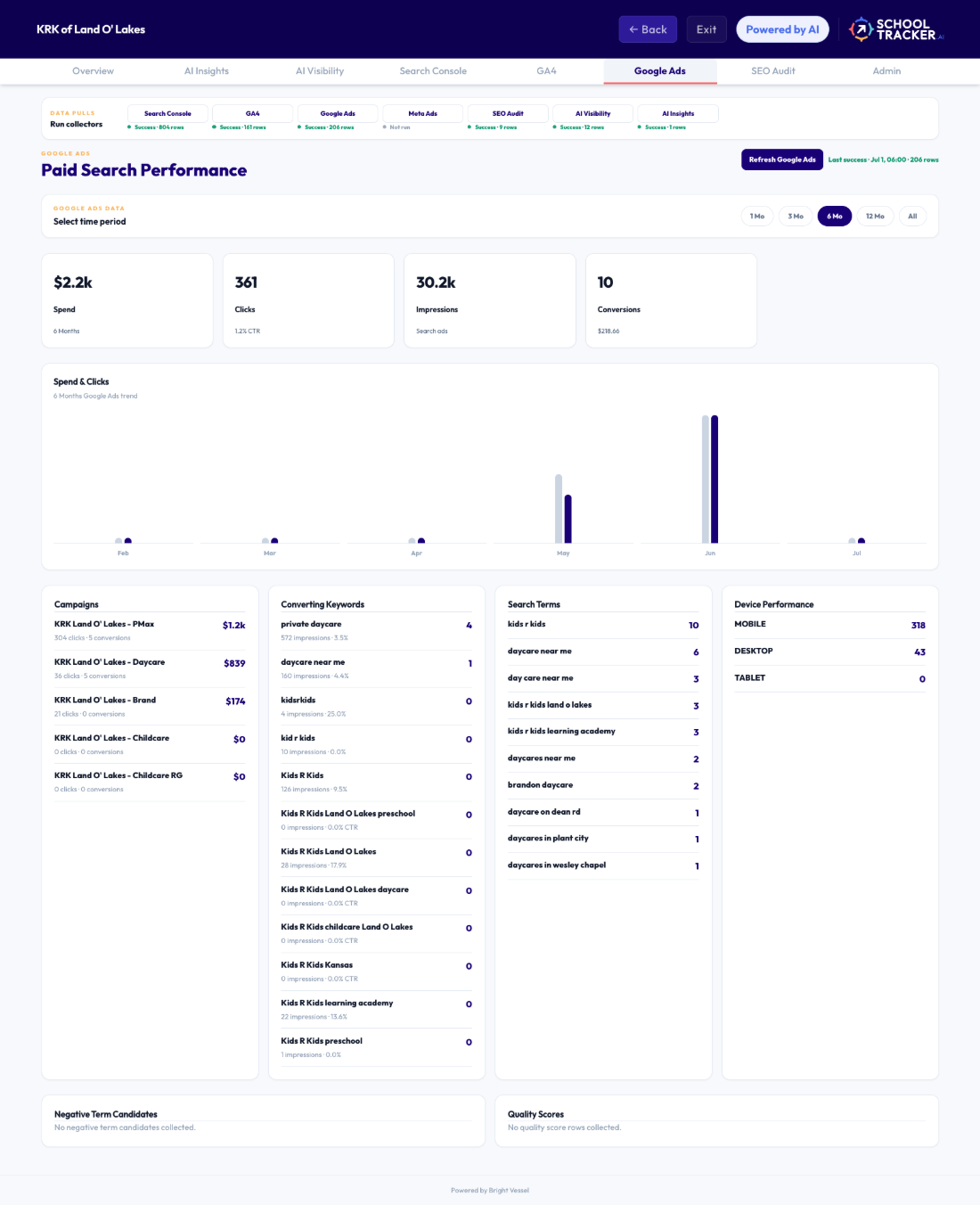Click the June bar in chart
Screen dimensions: 980x1205
point(710,479)
